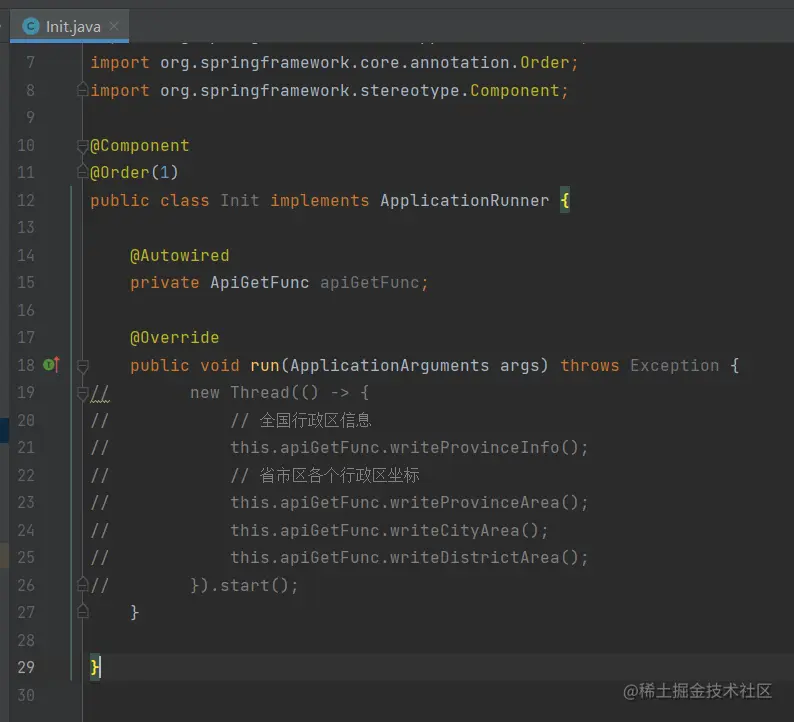Click the @Override annotation
Screen dimensions: 794x722
coord(175,338)
